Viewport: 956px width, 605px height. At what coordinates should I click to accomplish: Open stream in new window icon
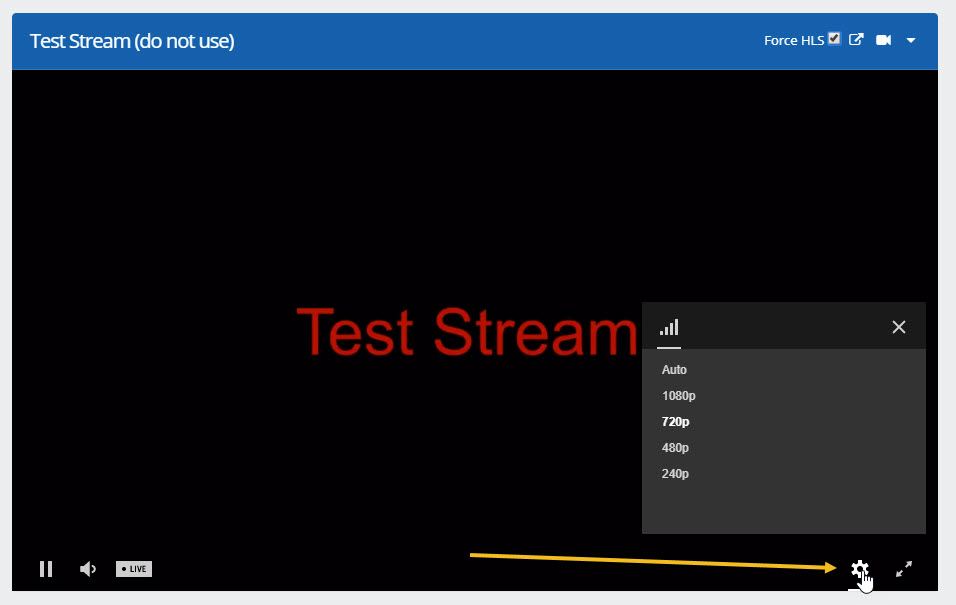click(x=856, y=40)
